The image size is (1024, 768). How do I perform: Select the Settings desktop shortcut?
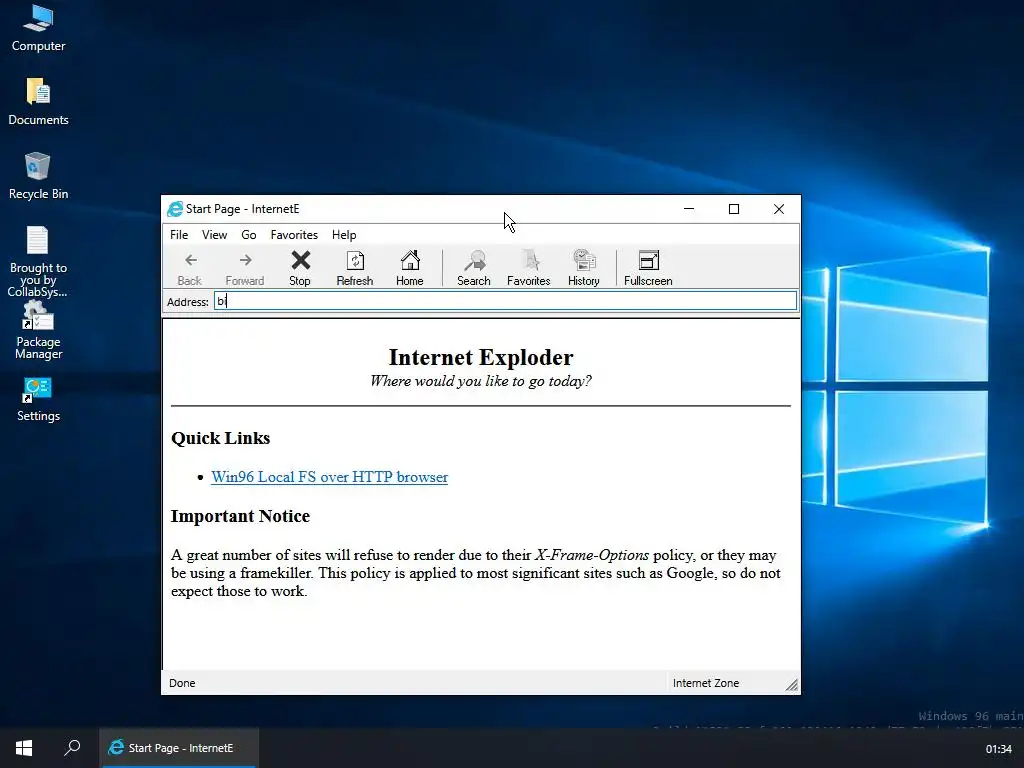tap(38, 400)
